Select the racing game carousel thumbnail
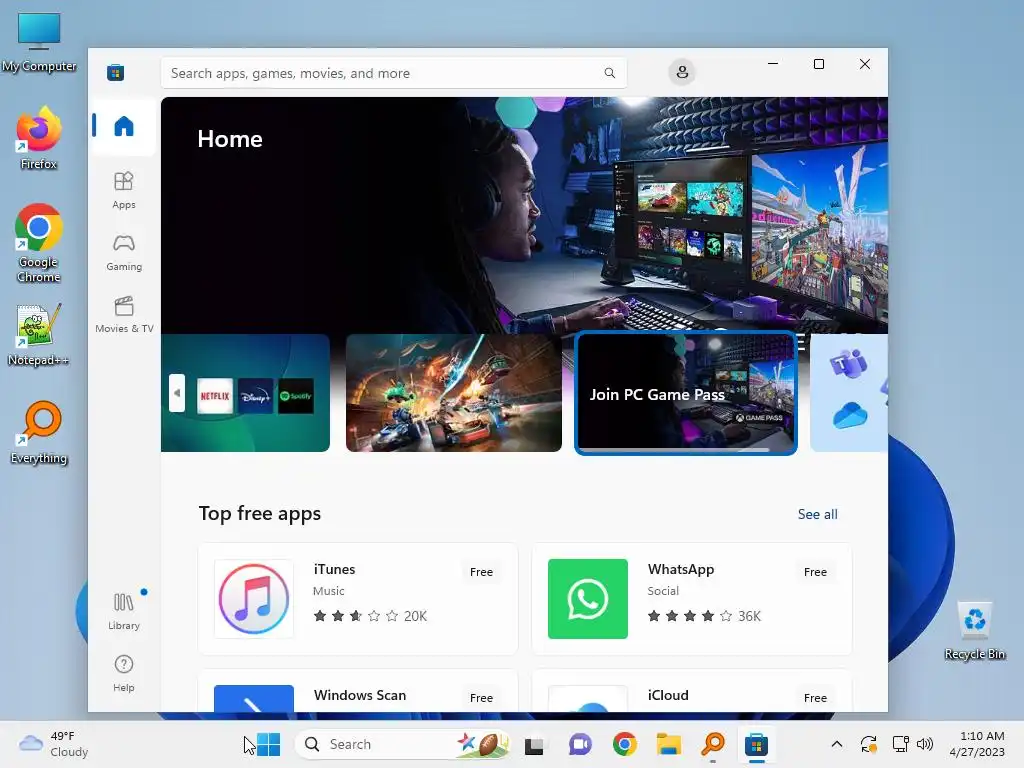This screenshot has height=768, width=1024. [x=454, y=393]
